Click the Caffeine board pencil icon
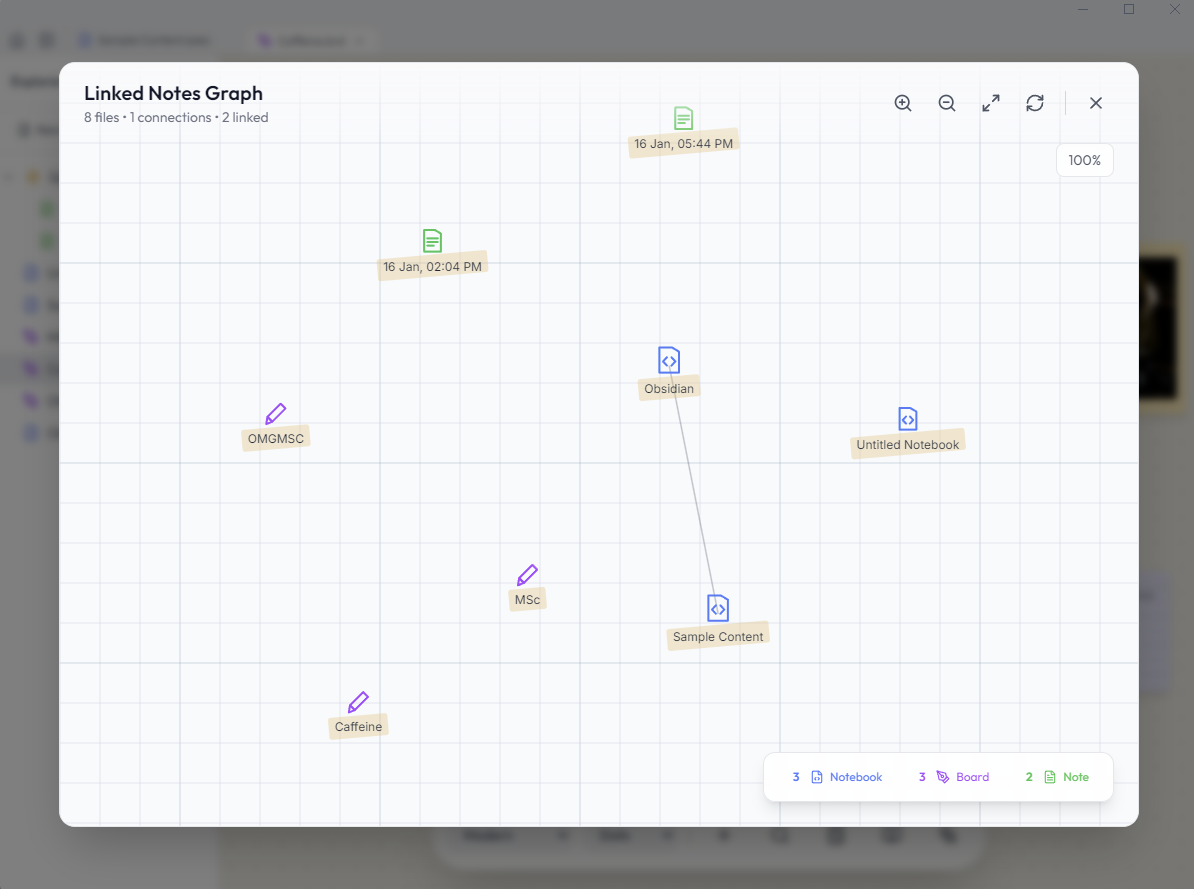1194x889 pixels. click(358, 701)
